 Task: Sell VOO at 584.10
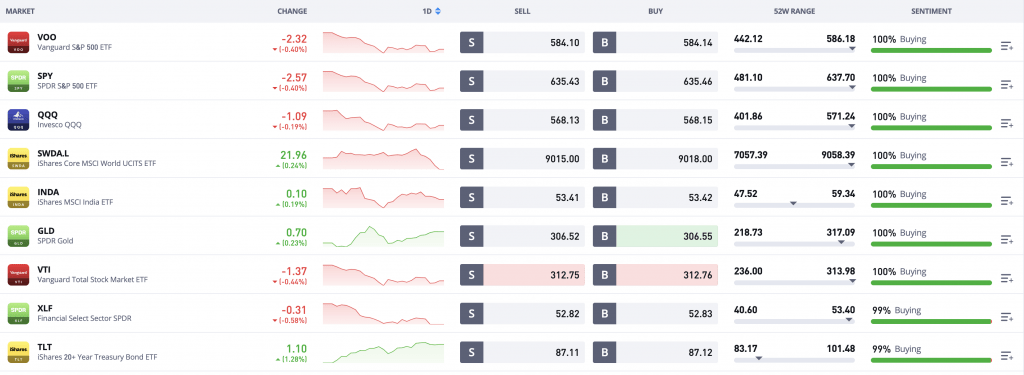point(522,42)
